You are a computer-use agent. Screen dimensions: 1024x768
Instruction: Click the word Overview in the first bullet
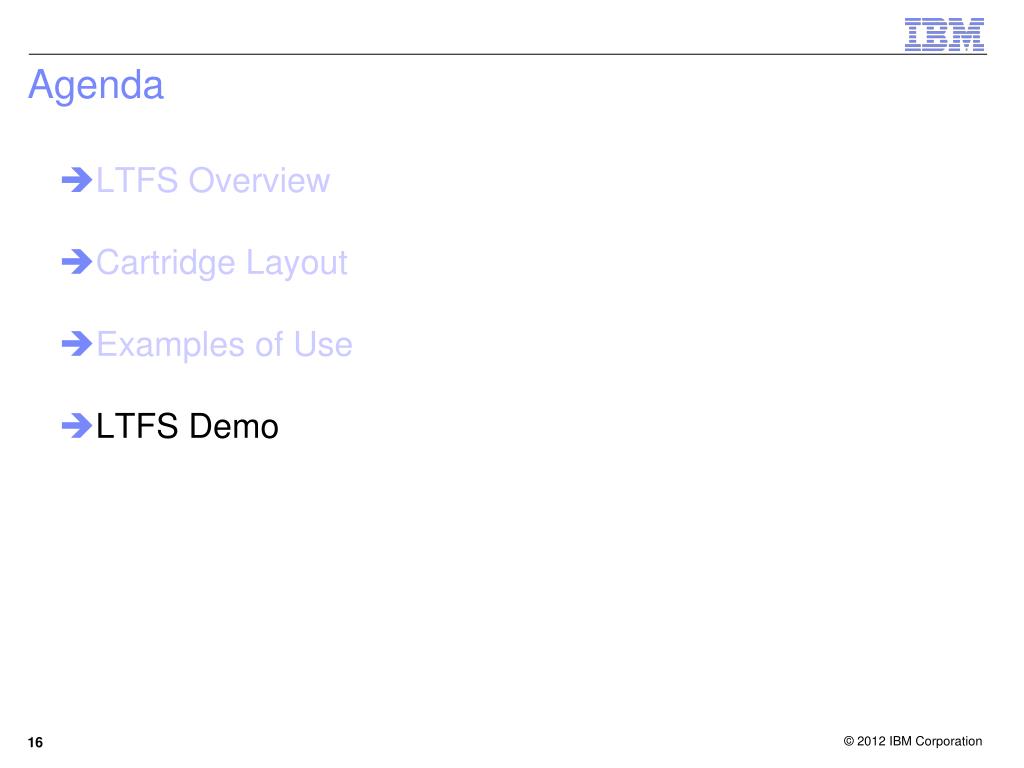(259, 180)
